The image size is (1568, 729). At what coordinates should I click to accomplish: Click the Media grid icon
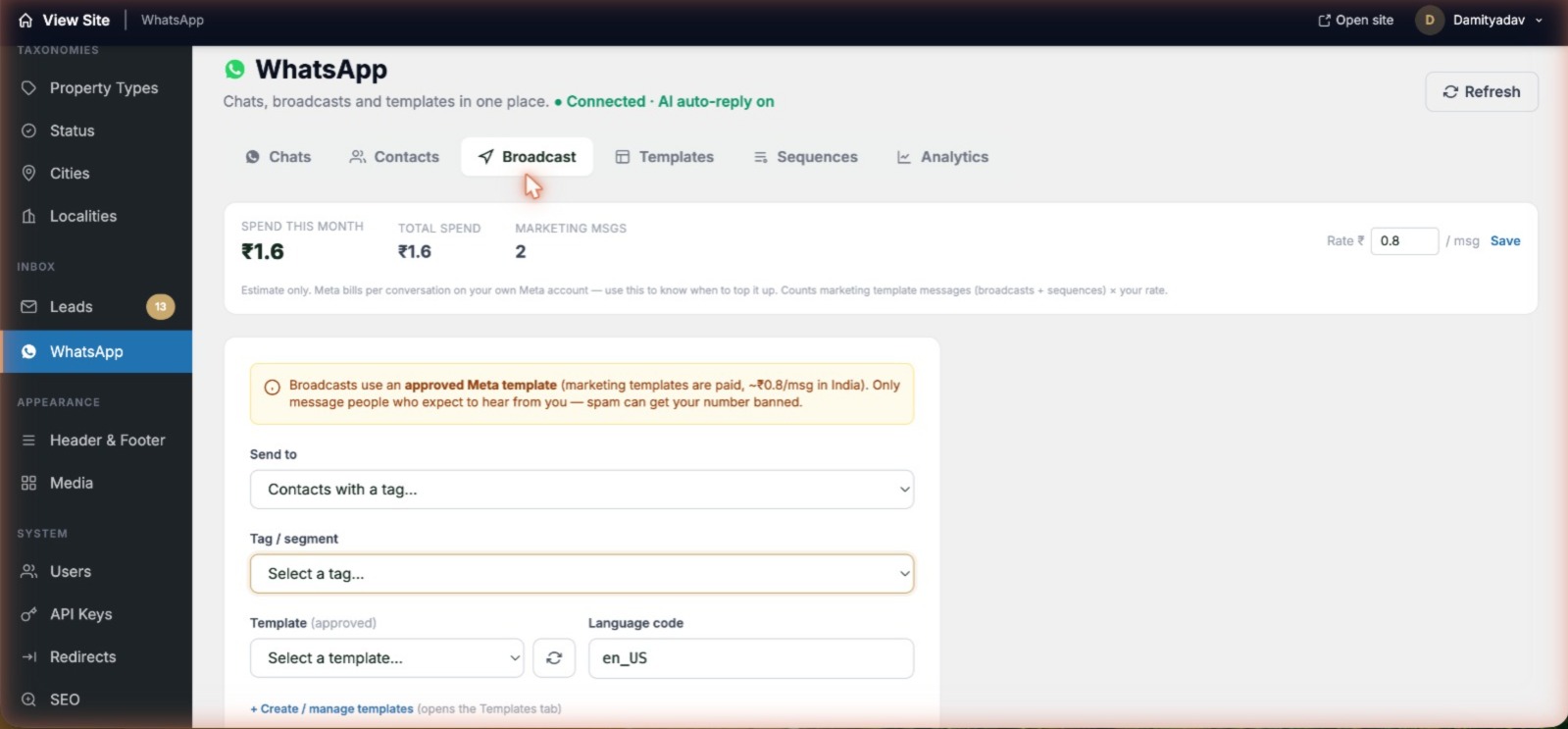pos(29,483)
